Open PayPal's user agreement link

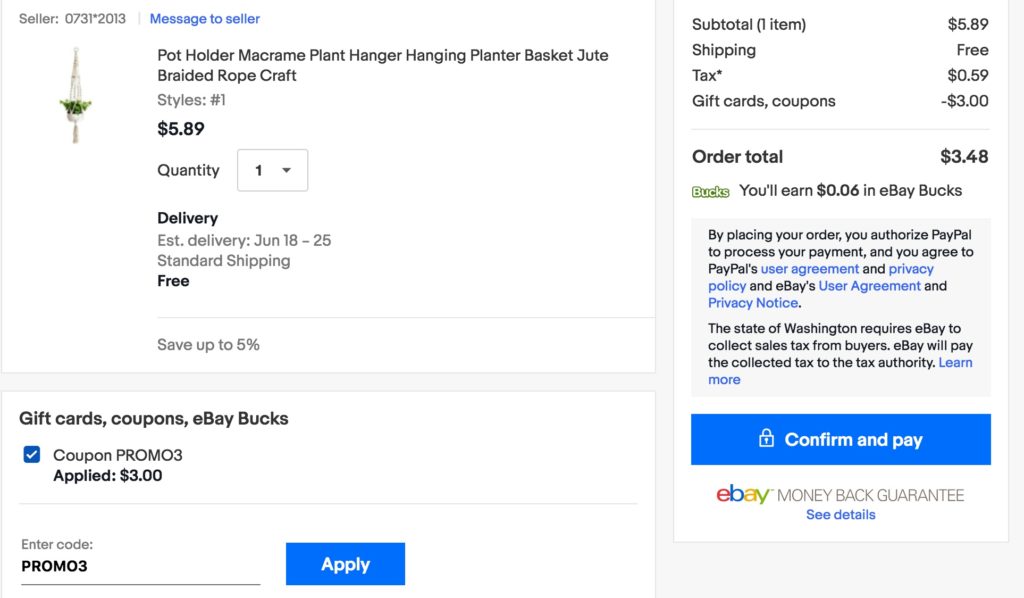coord(810,269)
